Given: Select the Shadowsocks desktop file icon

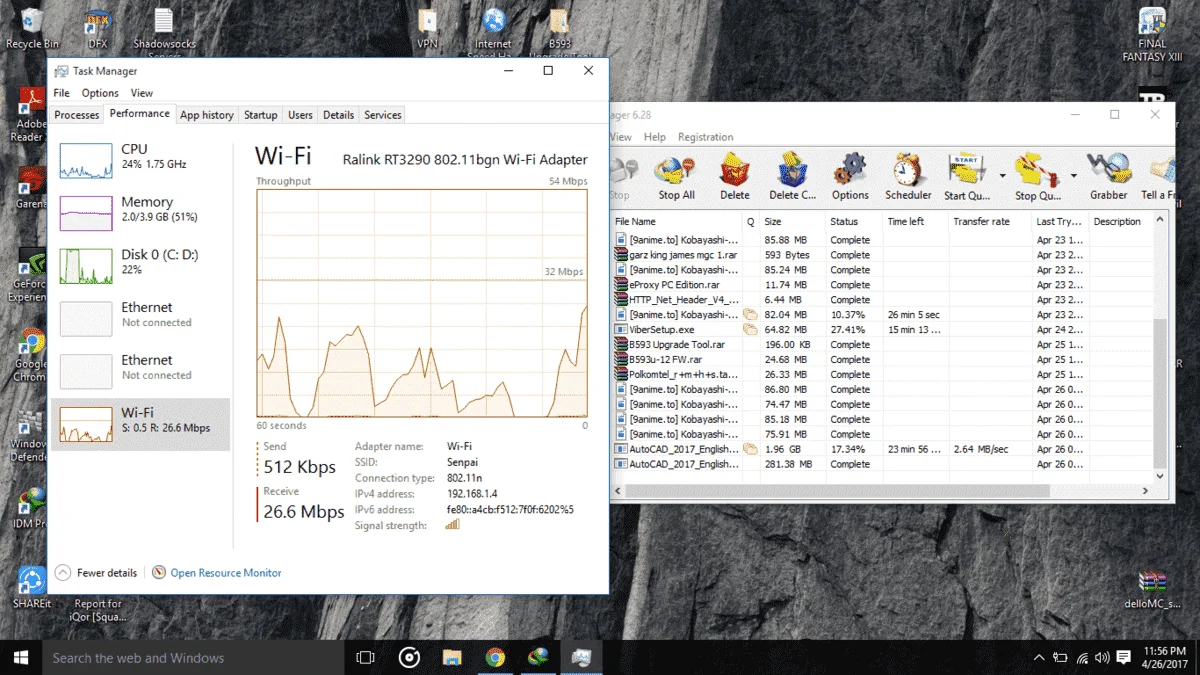Looking at the screenshot, I should [x=165, y=30].
